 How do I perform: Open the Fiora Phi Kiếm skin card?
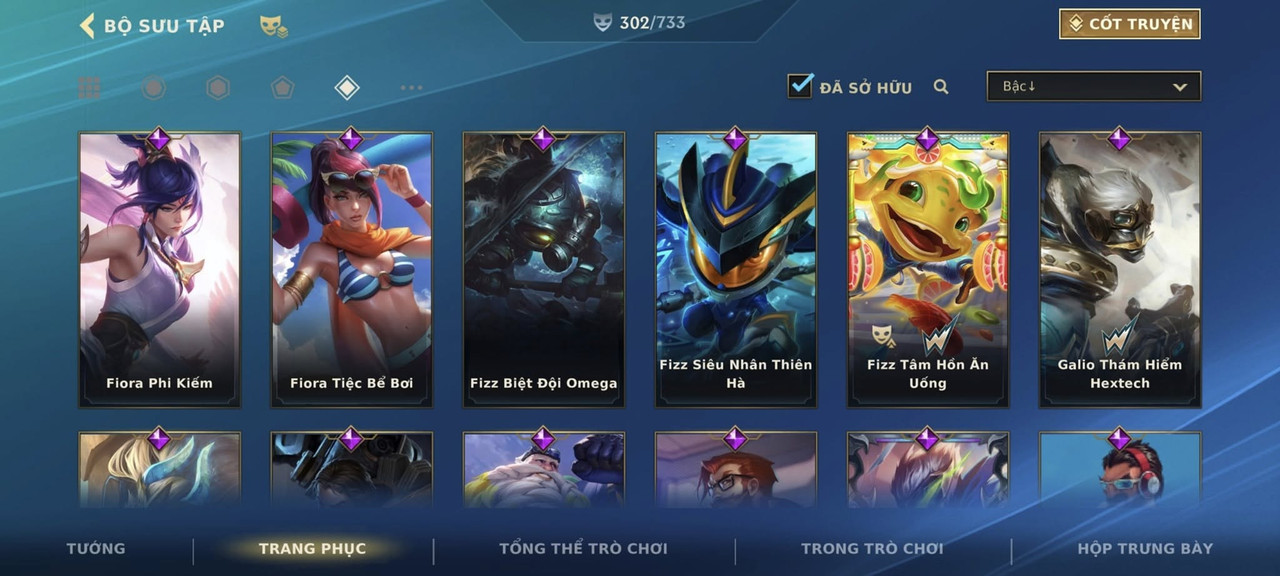click(x=160, y=270)
